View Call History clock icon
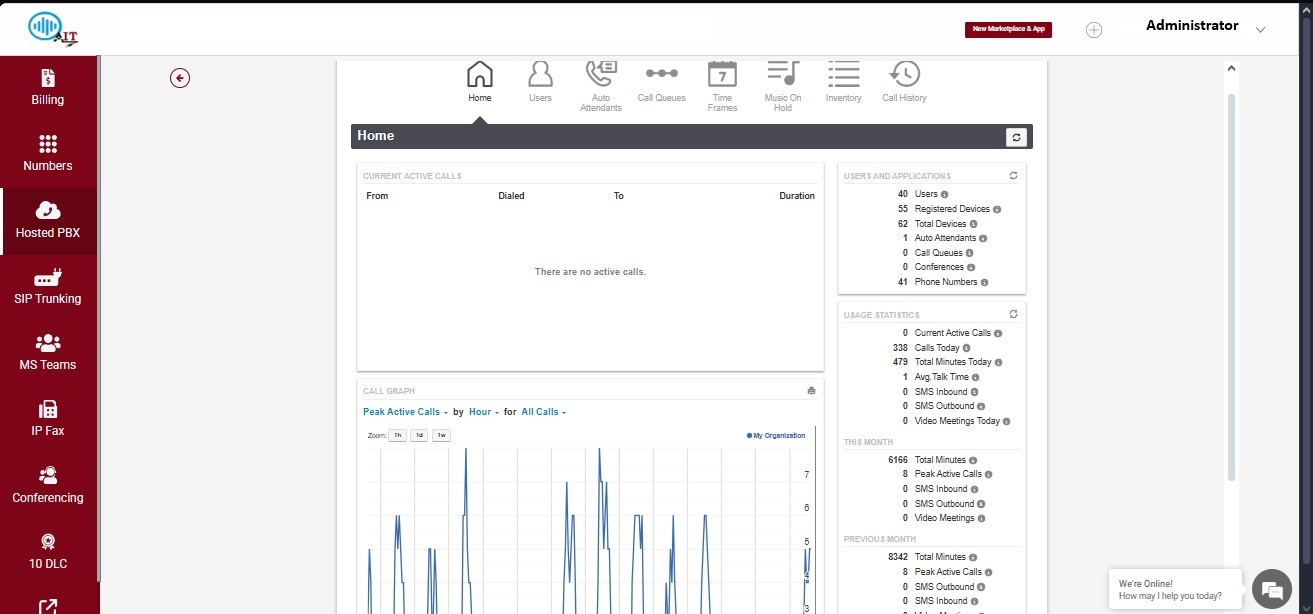Image resolution: width=1313 pixels, height=614 pixels. pos(904,75)
